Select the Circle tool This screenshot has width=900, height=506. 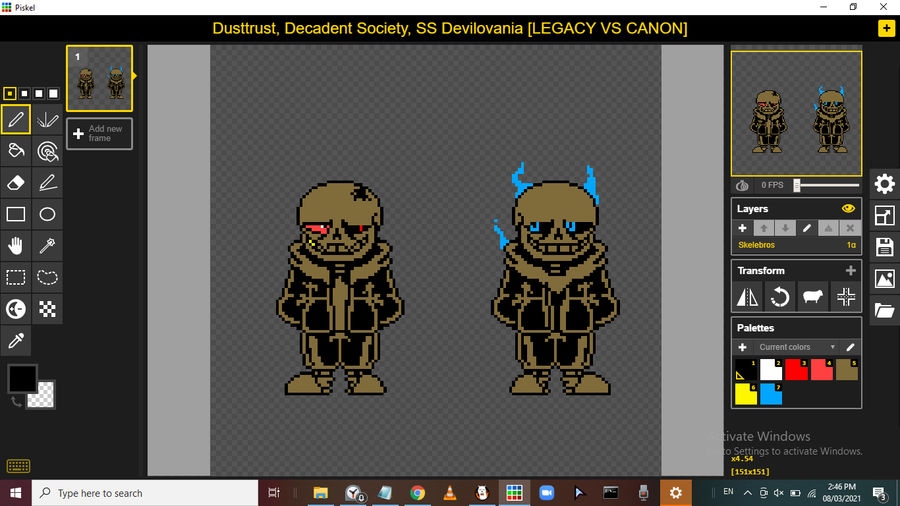point(47,214)
